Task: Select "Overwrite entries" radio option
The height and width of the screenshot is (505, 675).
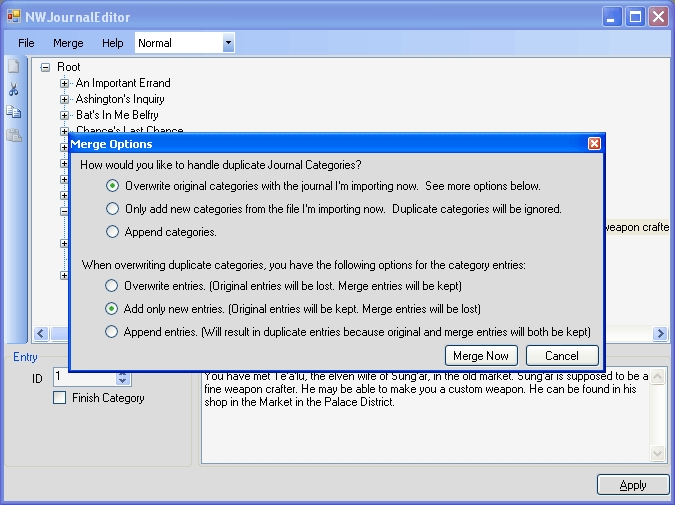Action: coord(113,286)
